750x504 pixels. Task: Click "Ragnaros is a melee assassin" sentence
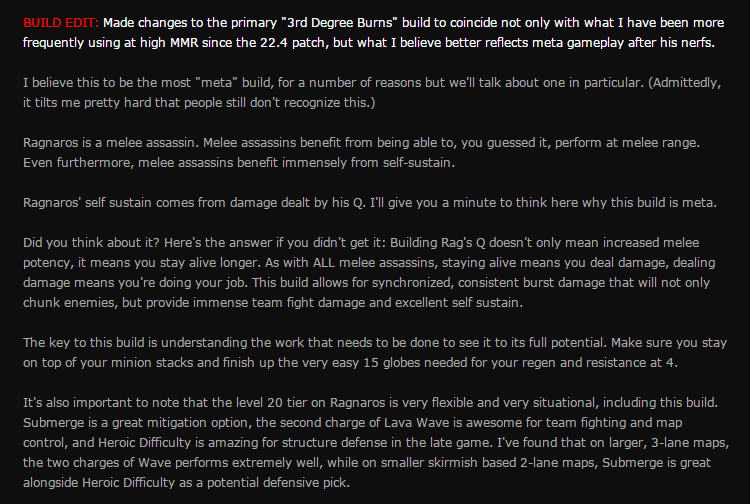111,142
